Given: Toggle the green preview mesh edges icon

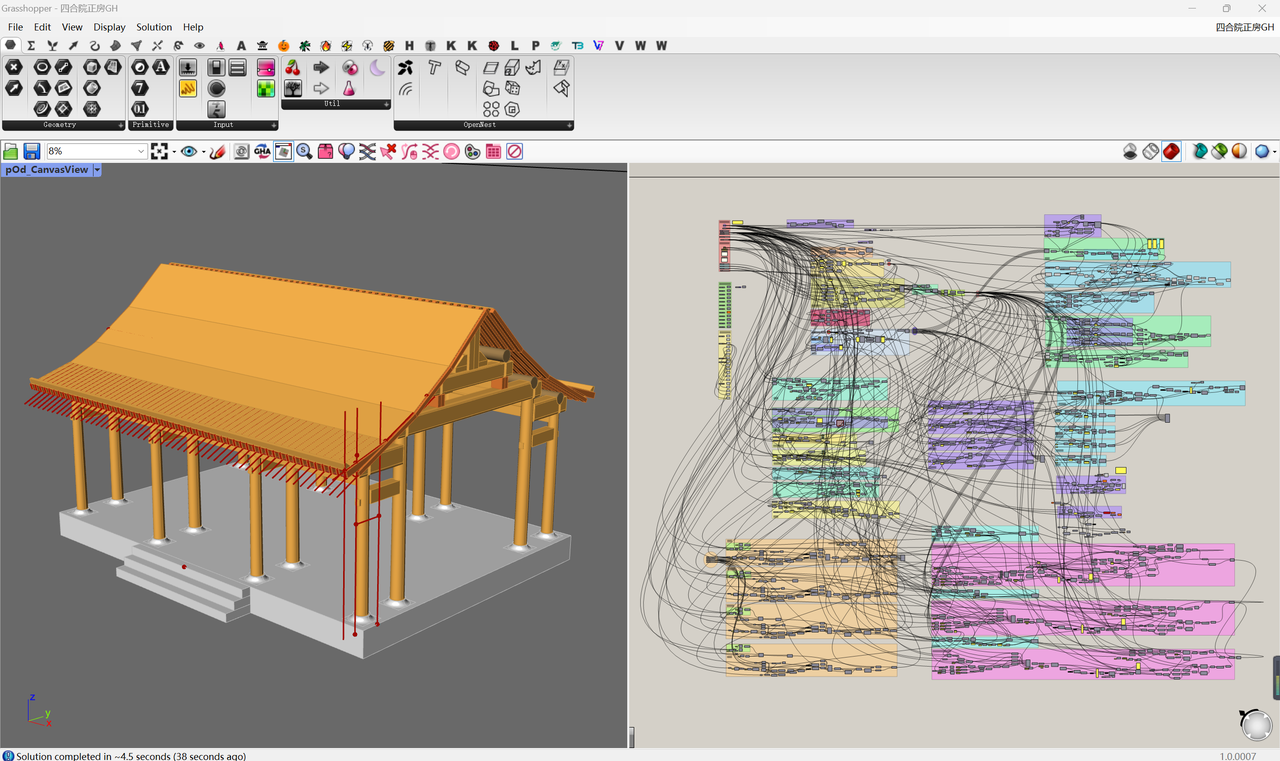Looking at the screenshot, I should coord(1219,151).
